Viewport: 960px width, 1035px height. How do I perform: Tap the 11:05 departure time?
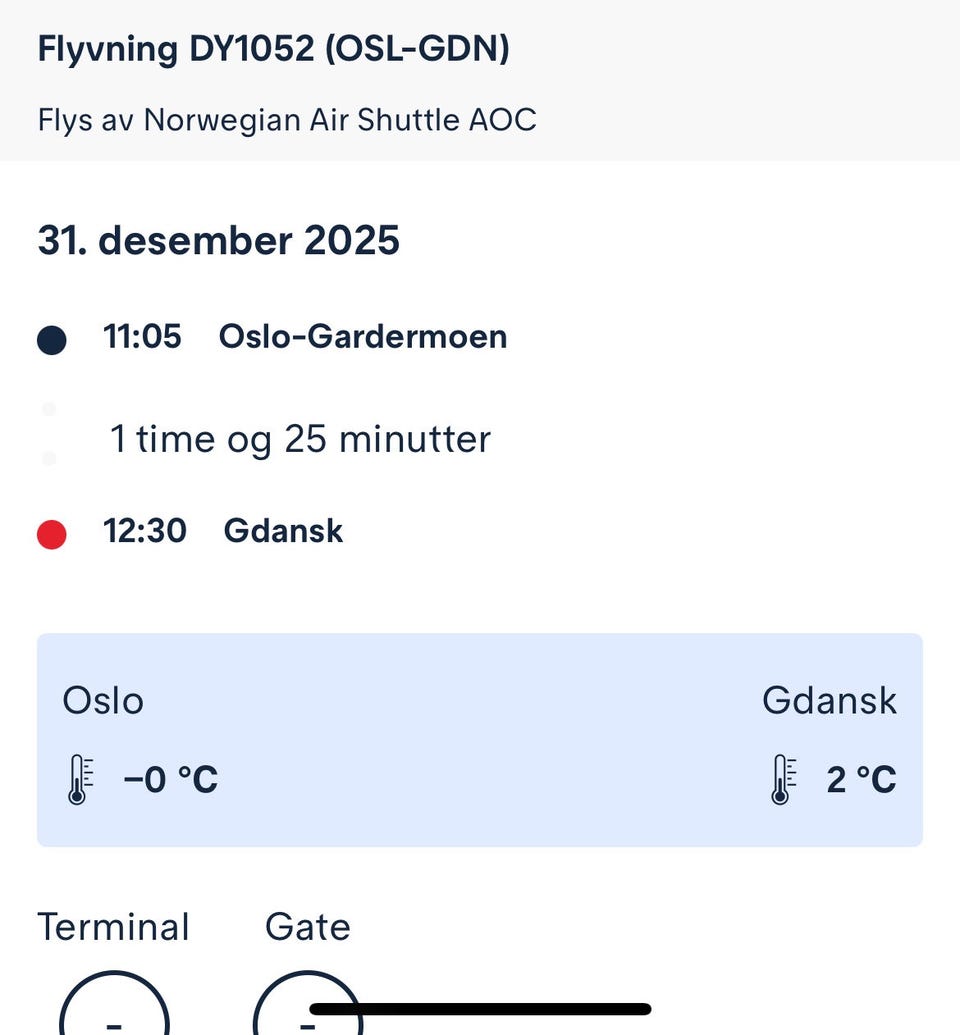pyautogui.click(x=143, y=337)
